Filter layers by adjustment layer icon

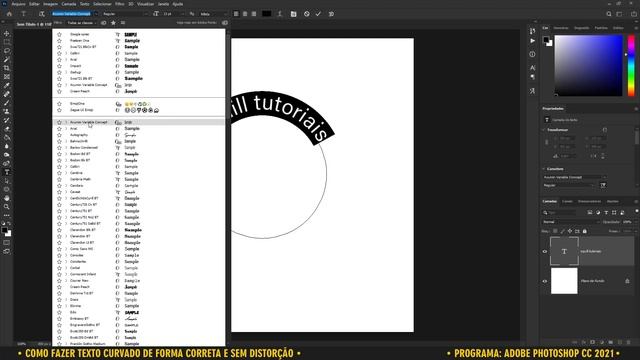[598, 213]
